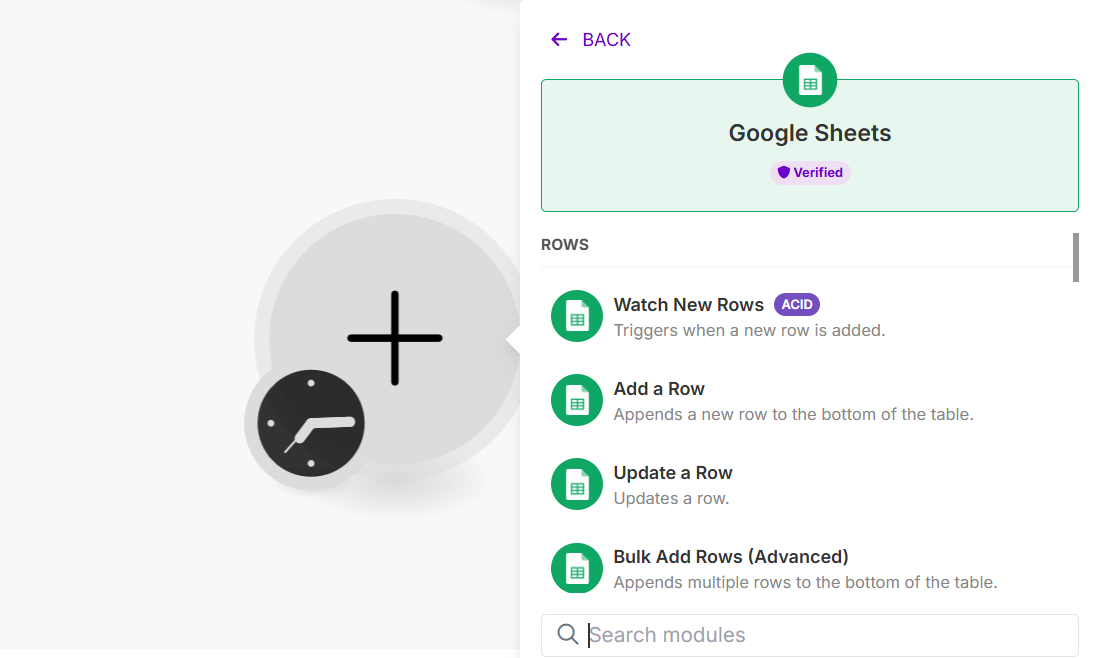The height and width of the screenshot is (658, 1093).
Task: Click the ROWS section heading
Action: coord(565,245)
